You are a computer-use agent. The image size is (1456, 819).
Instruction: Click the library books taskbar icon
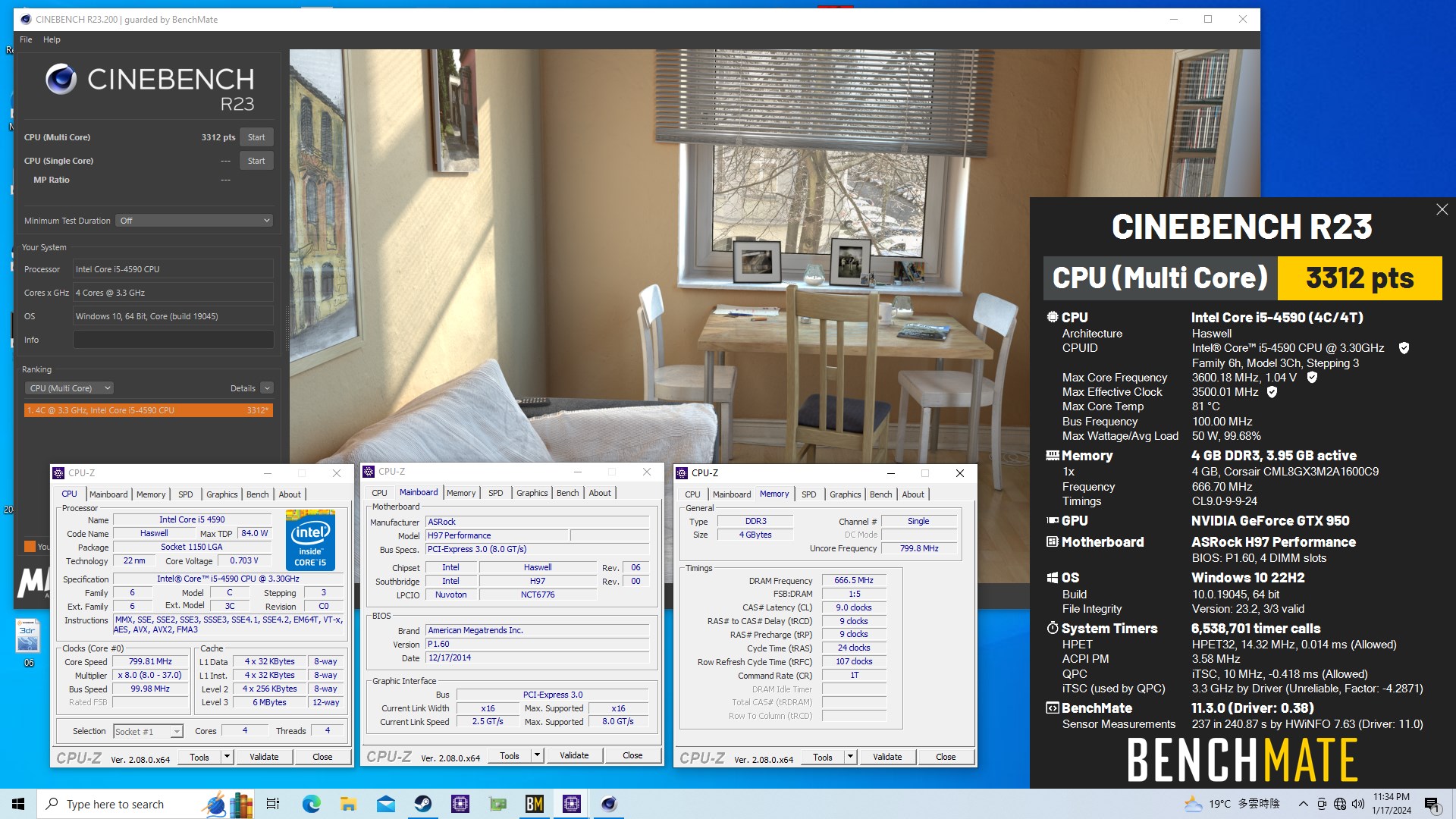point(241,804)
